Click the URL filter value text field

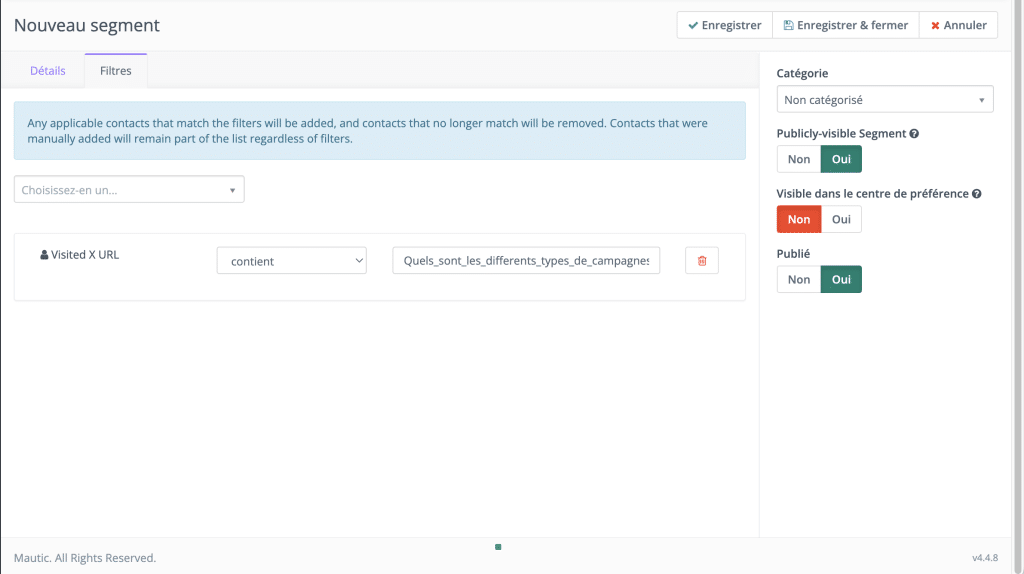click(x=526, y=261)
